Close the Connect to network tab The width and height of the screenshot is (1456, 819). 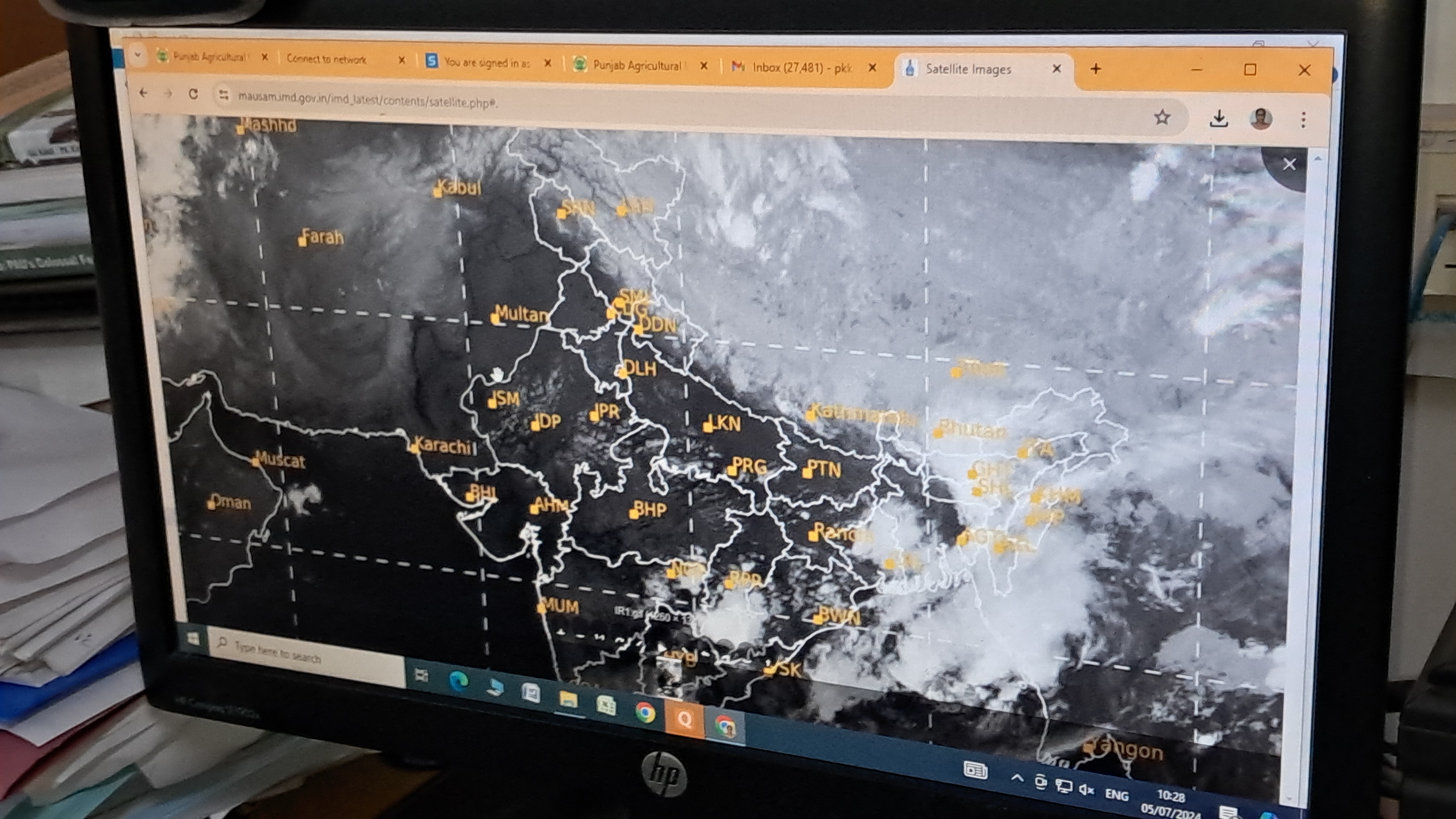401,60
